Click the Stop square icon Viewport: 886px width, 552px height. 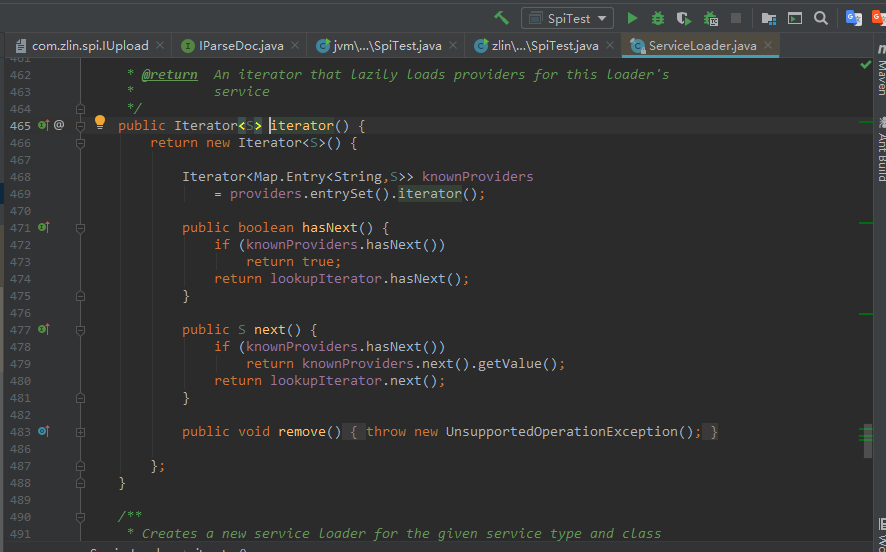pyautogui.click(x=736, y=18)
